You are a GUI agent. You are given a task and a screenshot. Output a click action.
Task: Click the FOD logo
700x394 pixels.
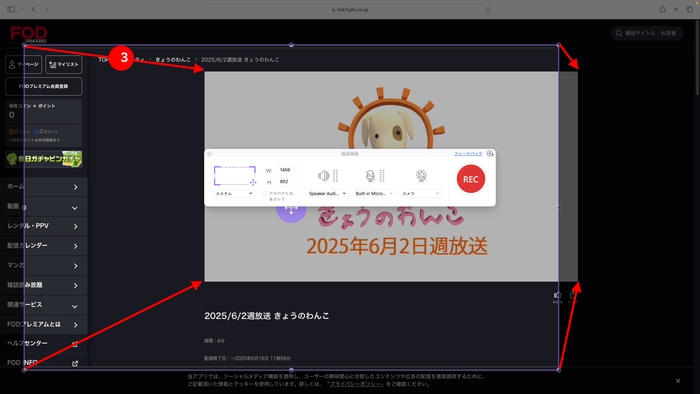click(x=29, y=33)
